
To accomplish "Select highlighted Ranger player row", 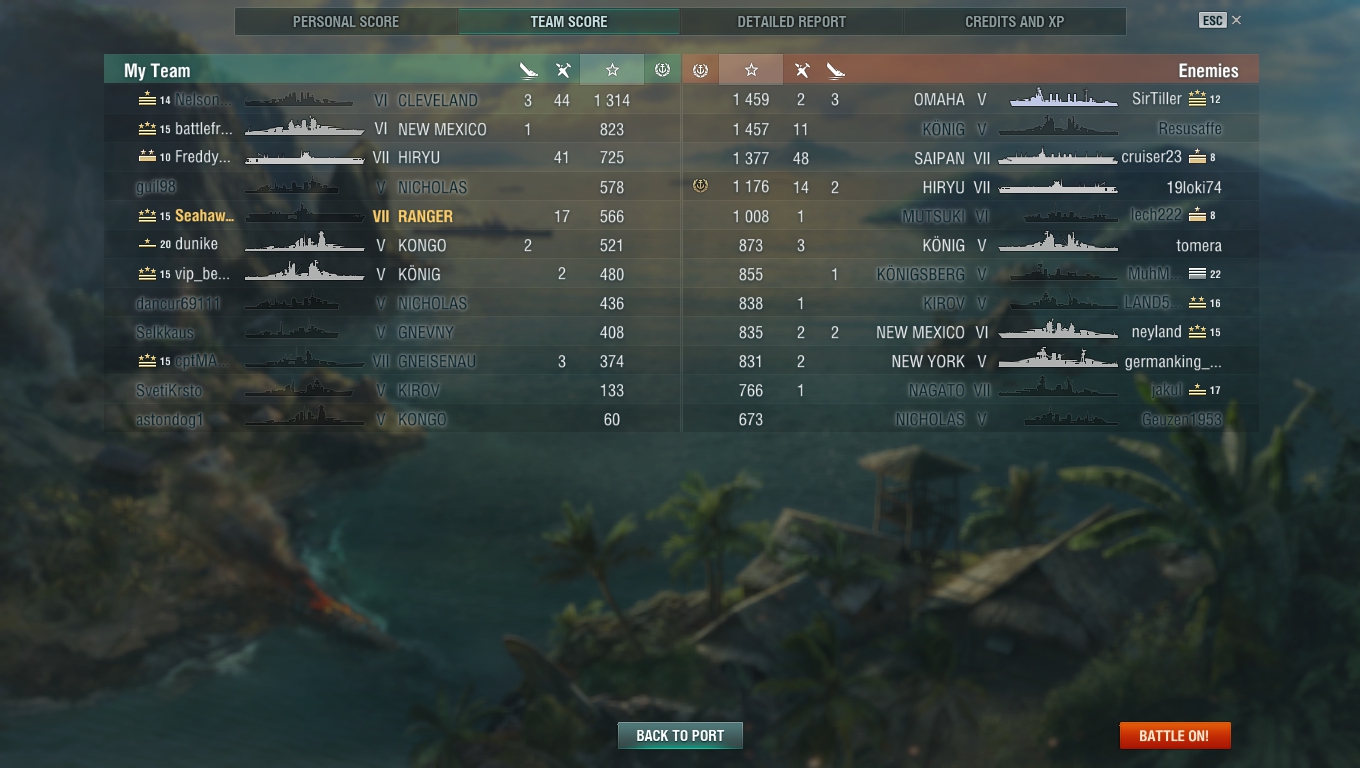I will [x=392, y=216].
